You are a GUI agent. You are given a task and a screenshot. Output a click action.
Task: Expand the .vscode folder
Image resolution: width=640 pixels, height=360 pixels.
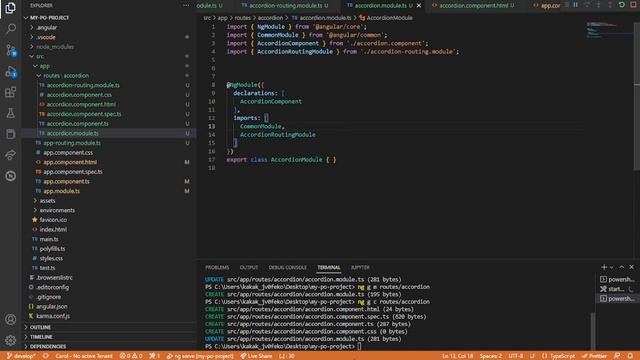pos(46,37)
